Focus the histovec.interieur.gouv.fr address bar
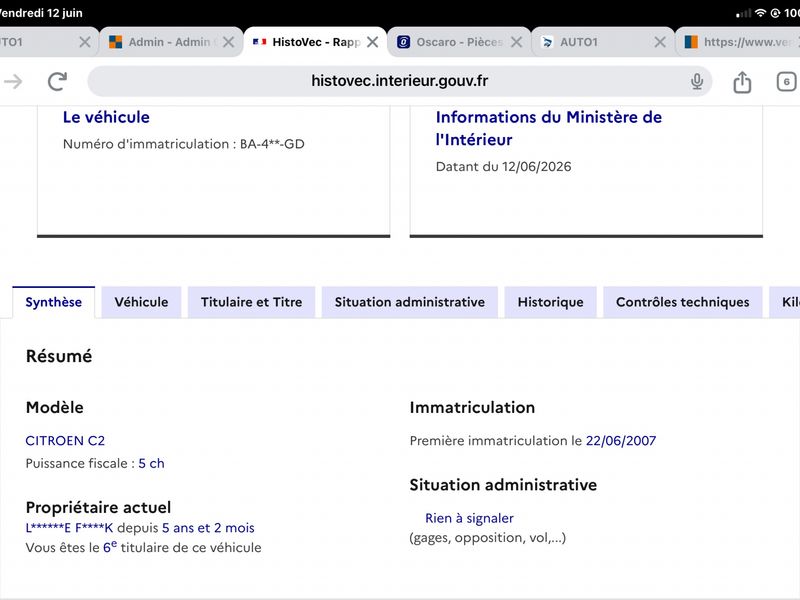The image size is (800, 600). 399,81
